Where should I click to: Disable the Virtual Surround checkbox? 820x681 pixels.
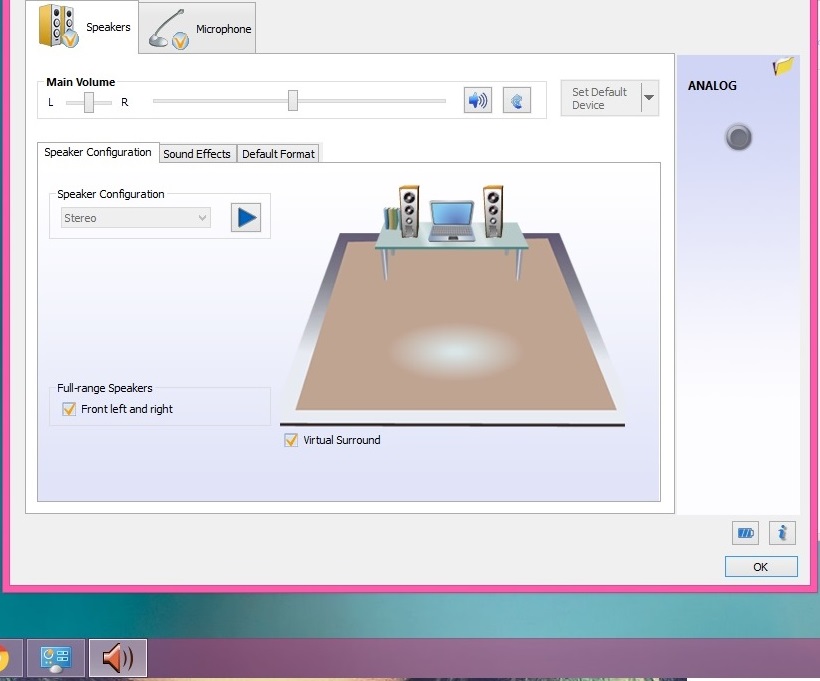click(291, 440)
